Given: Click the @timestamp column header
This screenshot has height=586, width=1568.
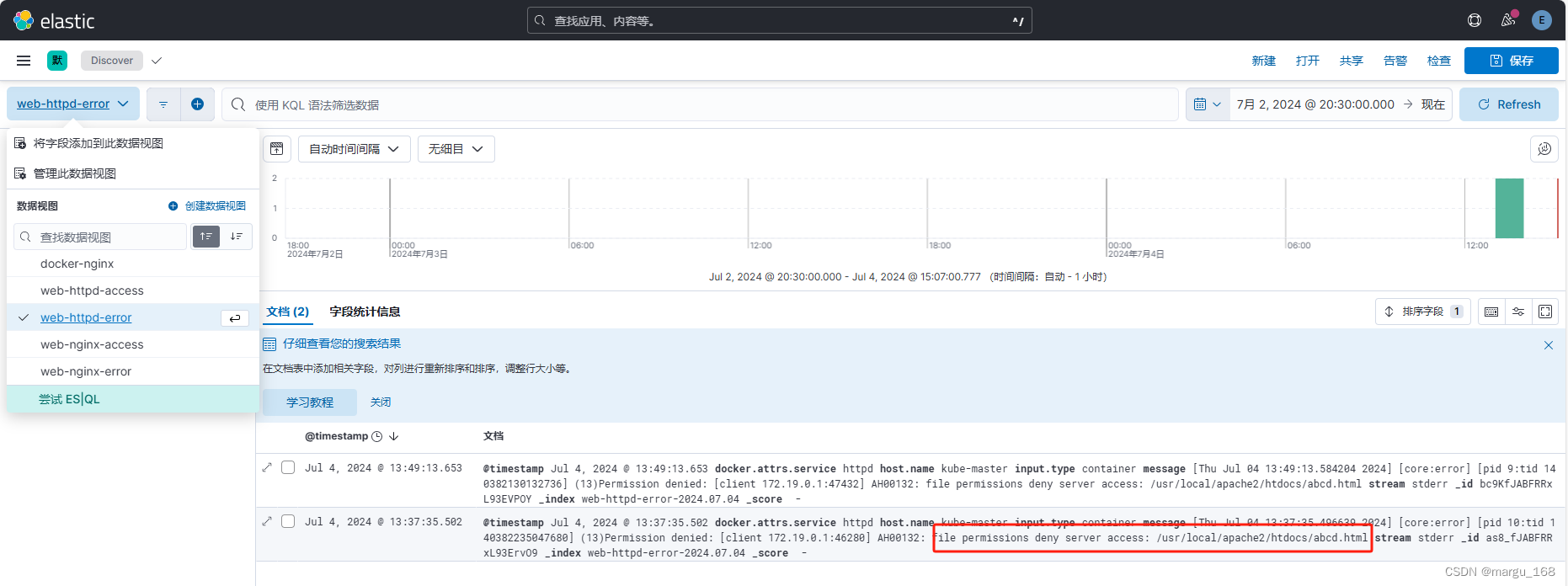Looking at the screenshot, I should [x=336, y=436].
